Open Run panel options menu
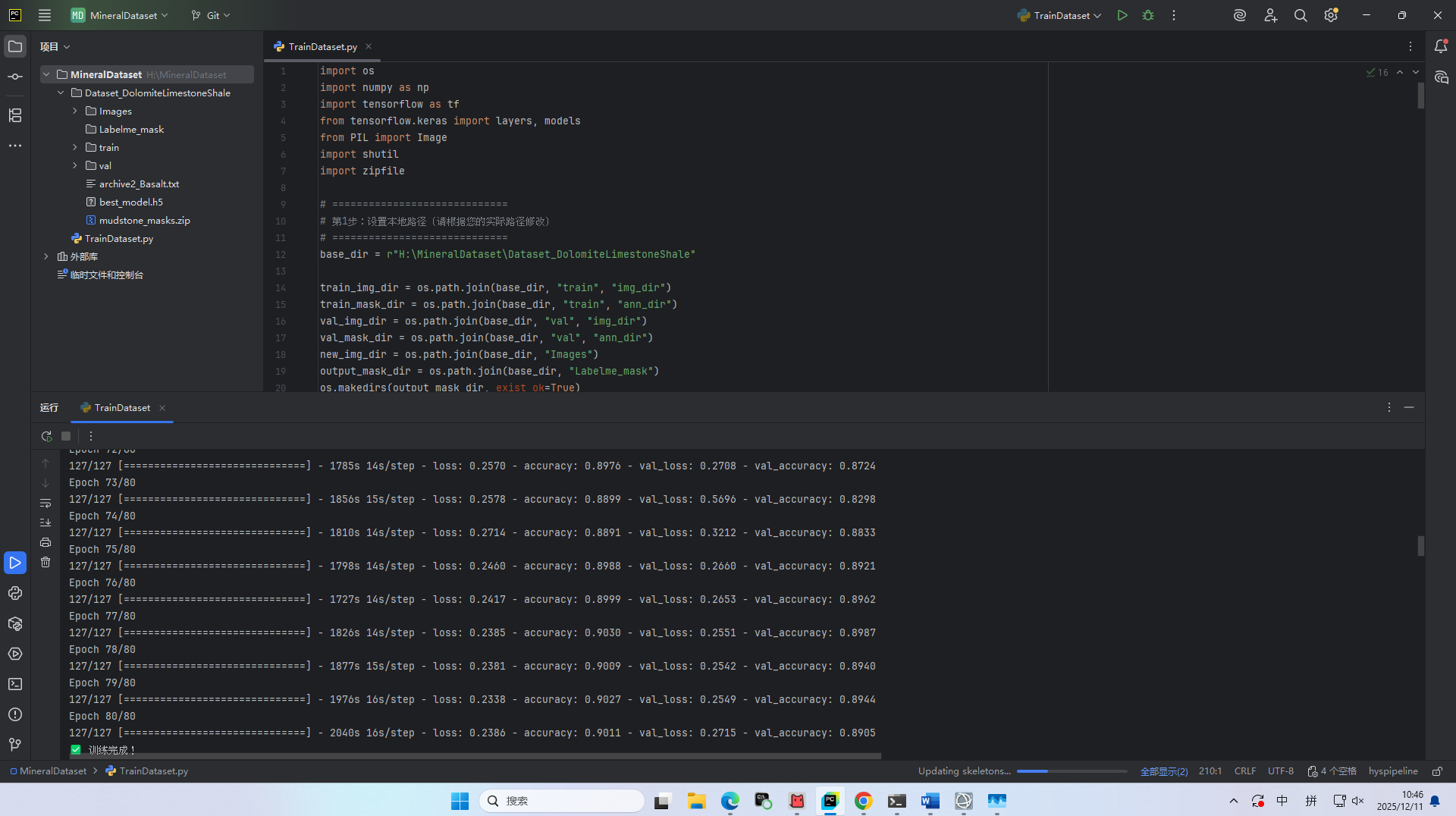The height and width of the screenshot is (816, 1456). [x=1389, y=407]
